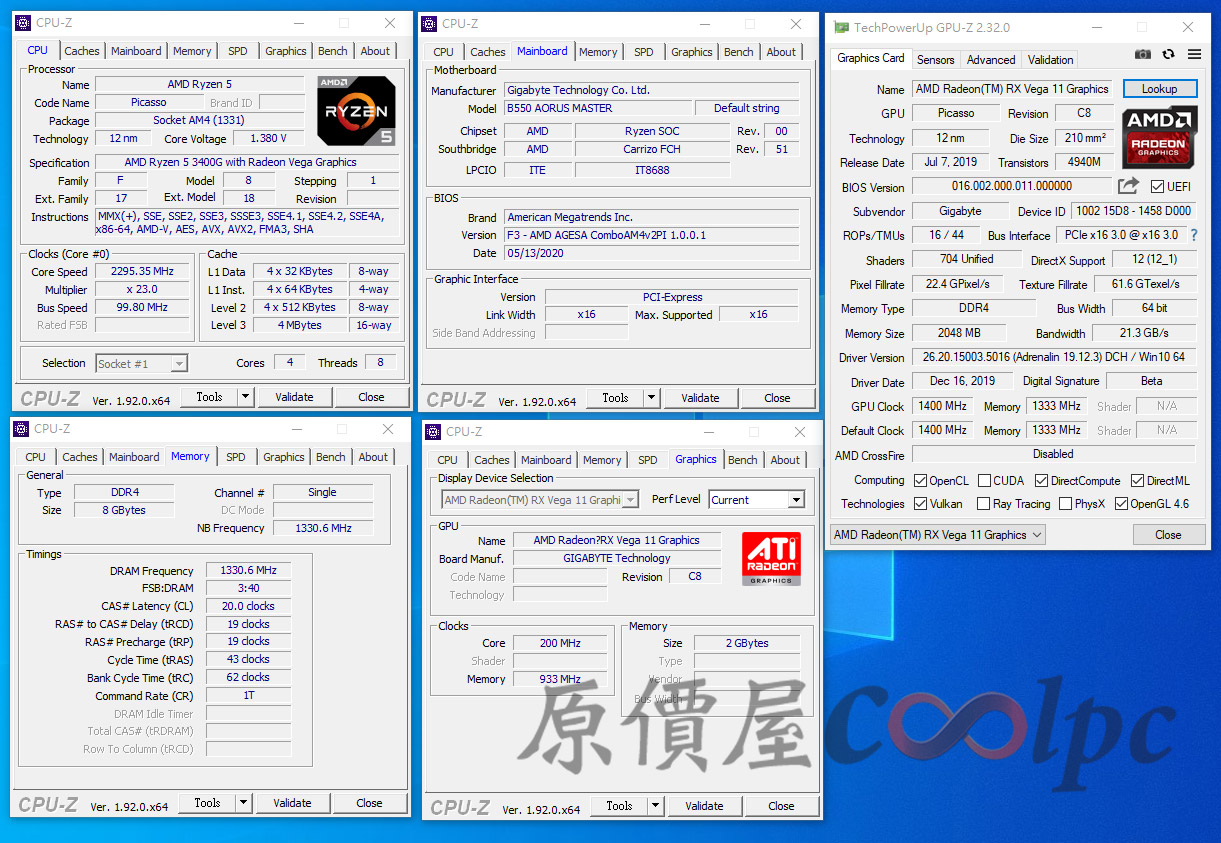1221x843 pixels.
Task: Click the BIOS export share arrow icon
Action: tap(1128, 186)
